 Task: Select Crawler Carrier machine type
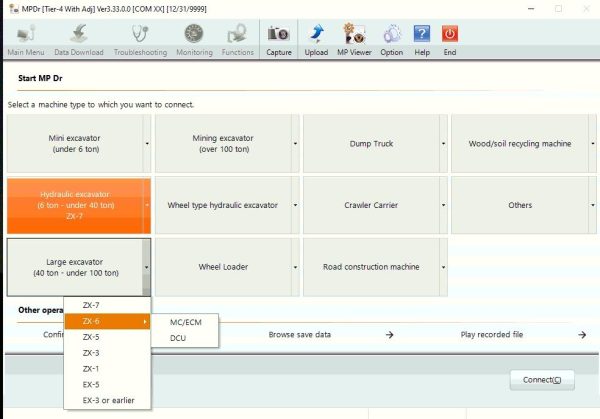click(371, 205)
